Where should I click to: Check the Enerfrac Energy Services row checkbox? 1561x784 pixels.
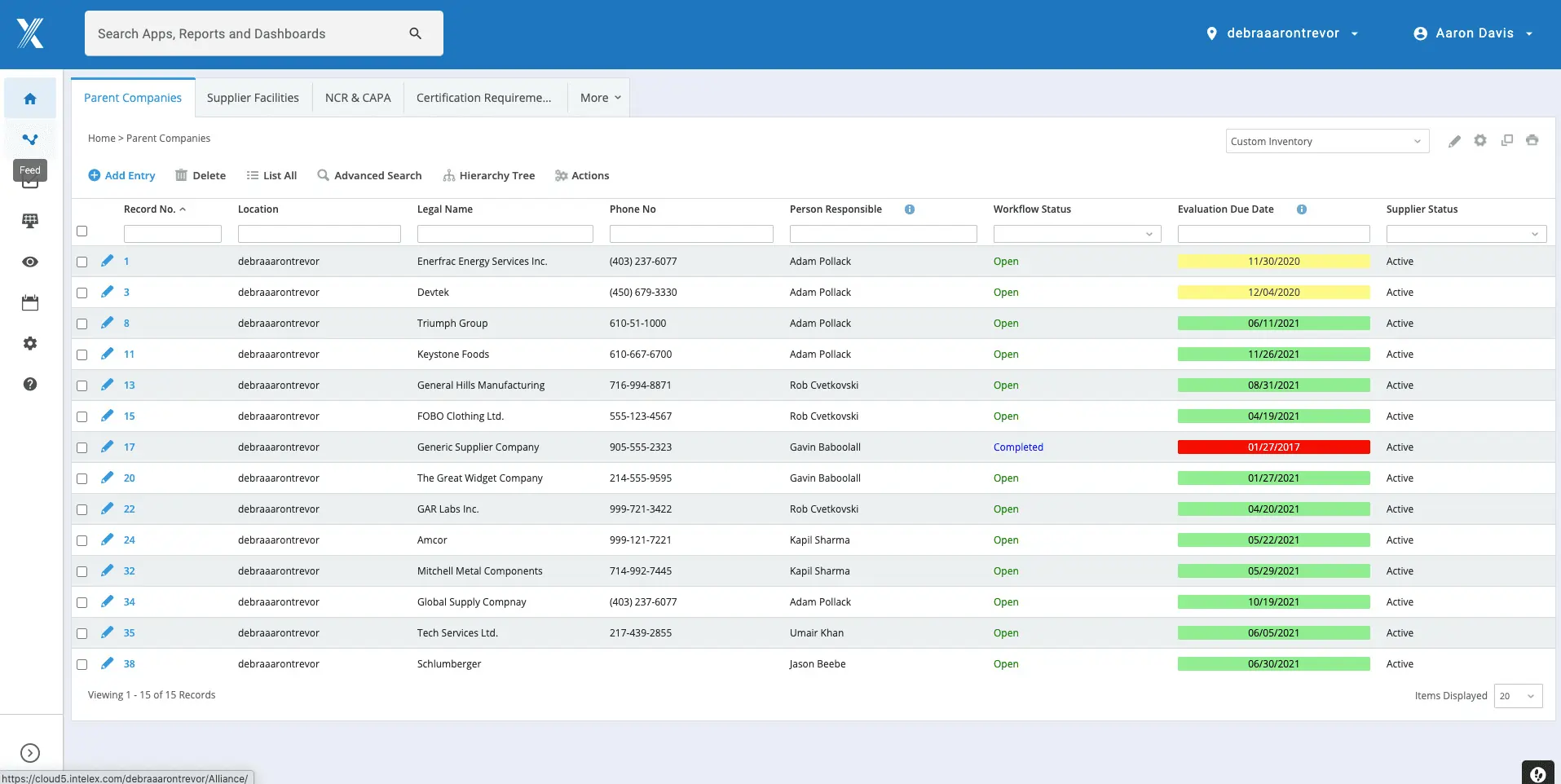[82, 262]
